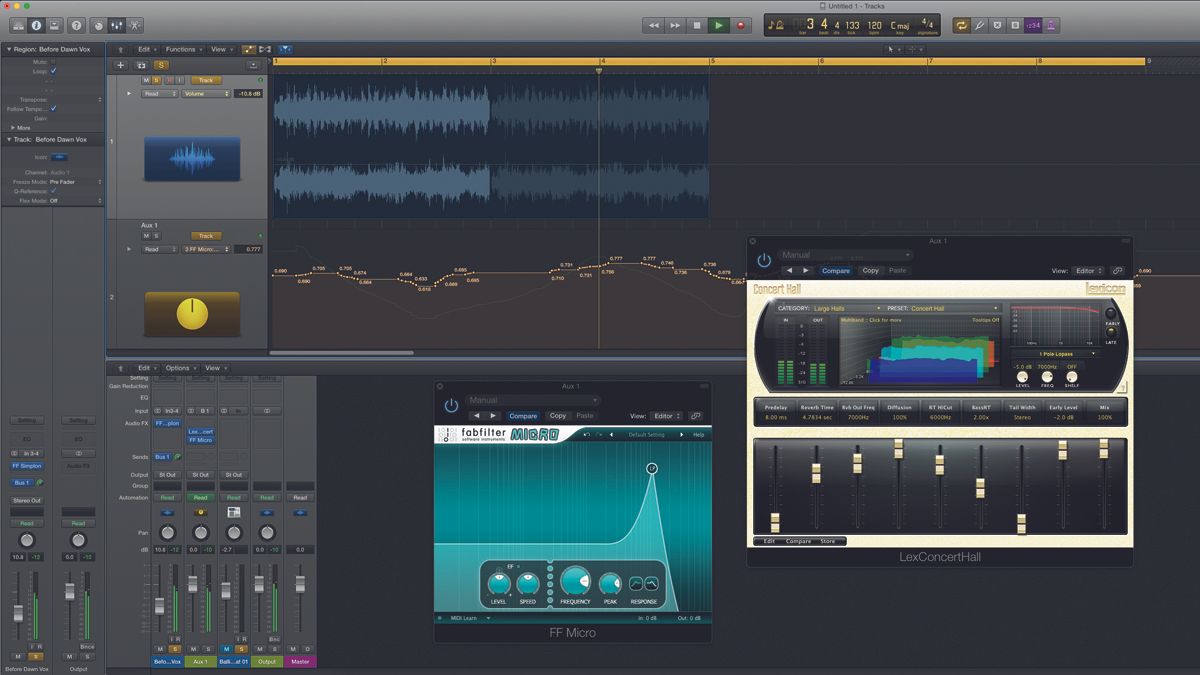Viewport: 1200px width, 675px height.
Task: Open the Library panel icon
Action: pos(19,25)
